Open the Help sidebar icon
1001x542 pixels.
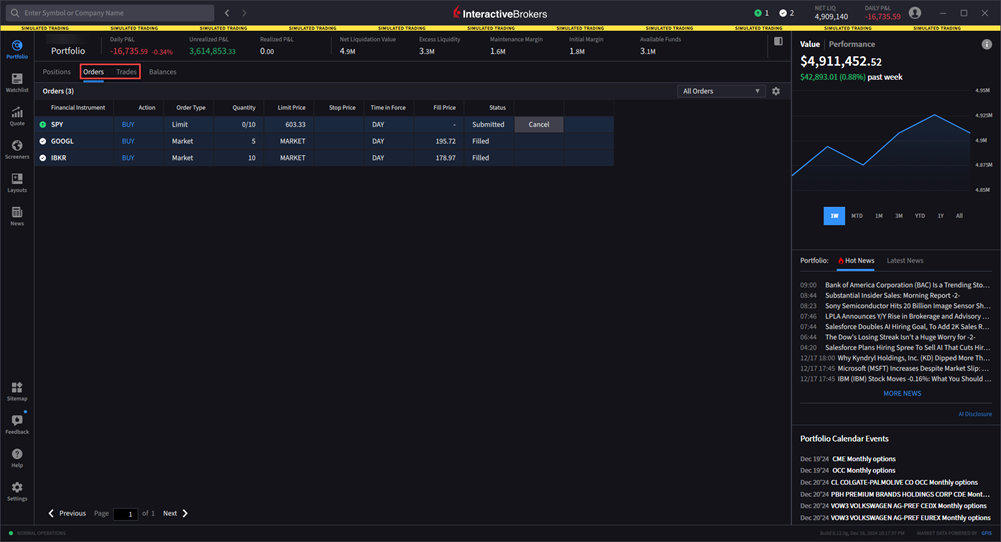[x=17, y=457]
